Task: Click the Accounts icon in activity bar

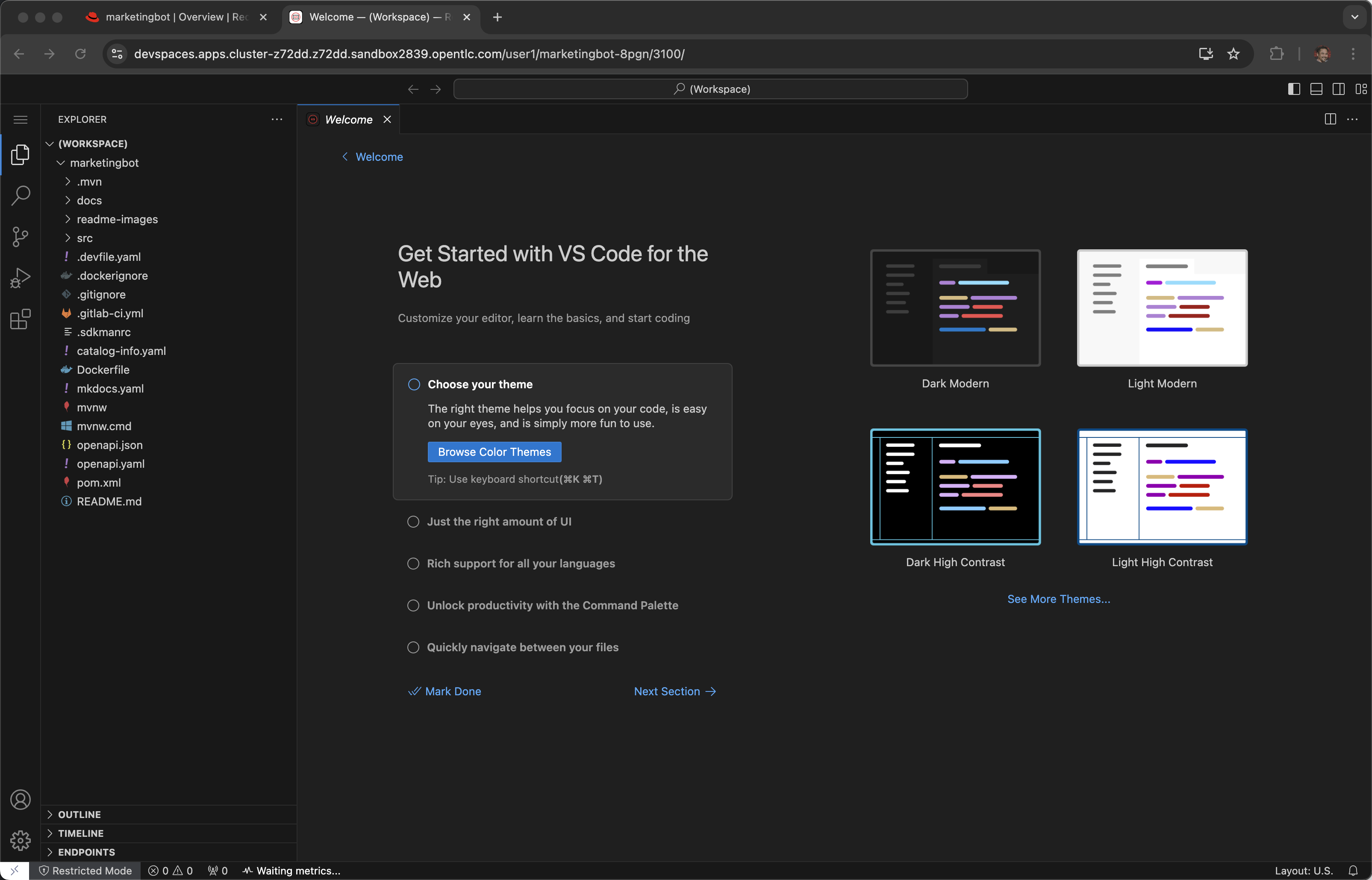Action: point(21,800)
